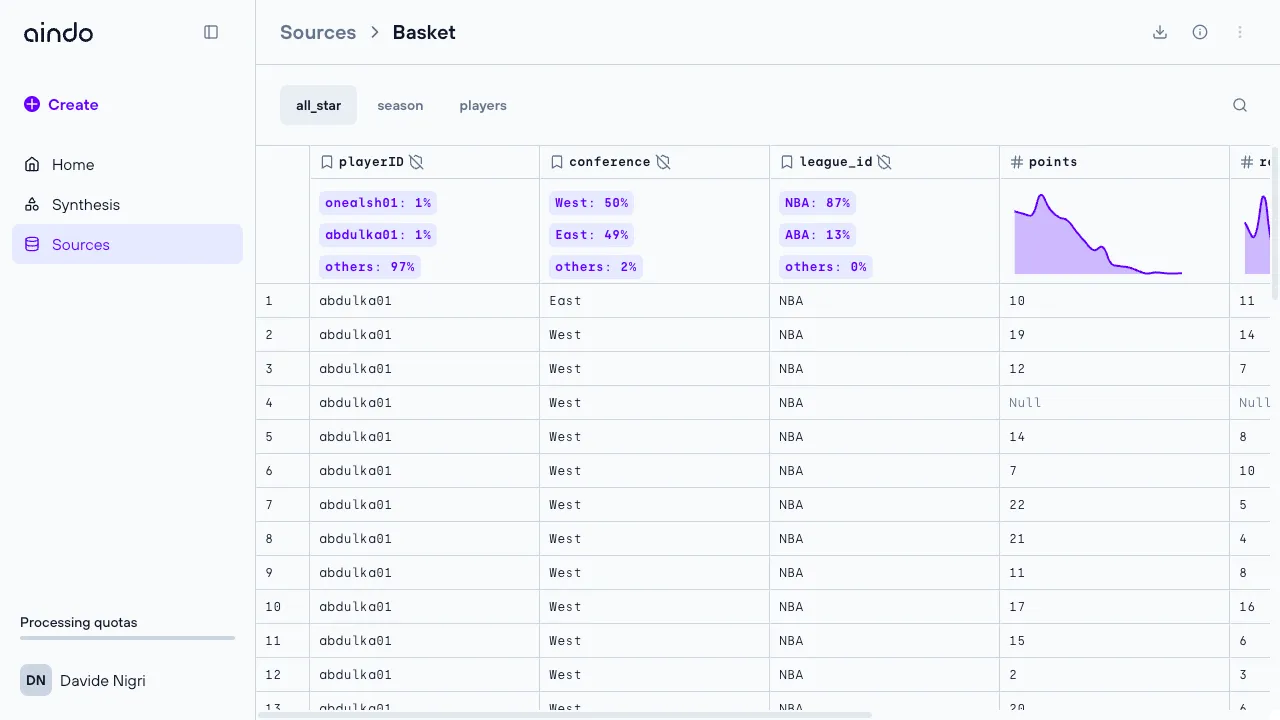Click points value 17 in row 10
The image size is (1280, 720).
coord(1115,607)
